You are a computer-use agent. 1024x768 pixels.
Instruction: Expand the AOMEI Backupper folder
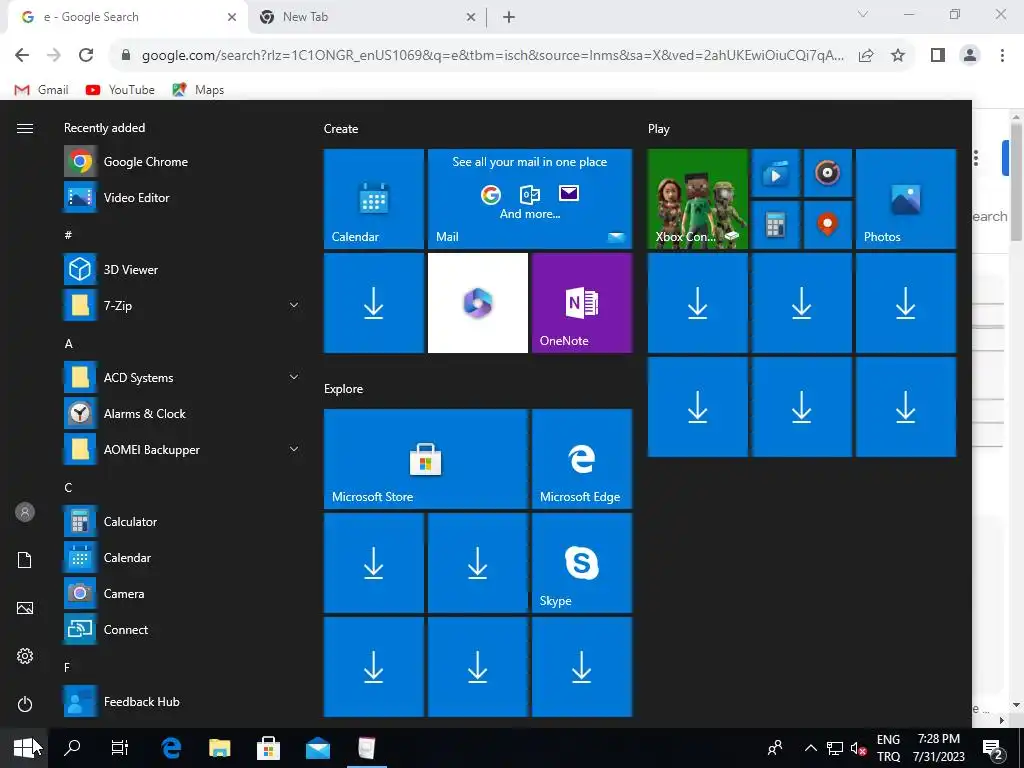(181, 449)
